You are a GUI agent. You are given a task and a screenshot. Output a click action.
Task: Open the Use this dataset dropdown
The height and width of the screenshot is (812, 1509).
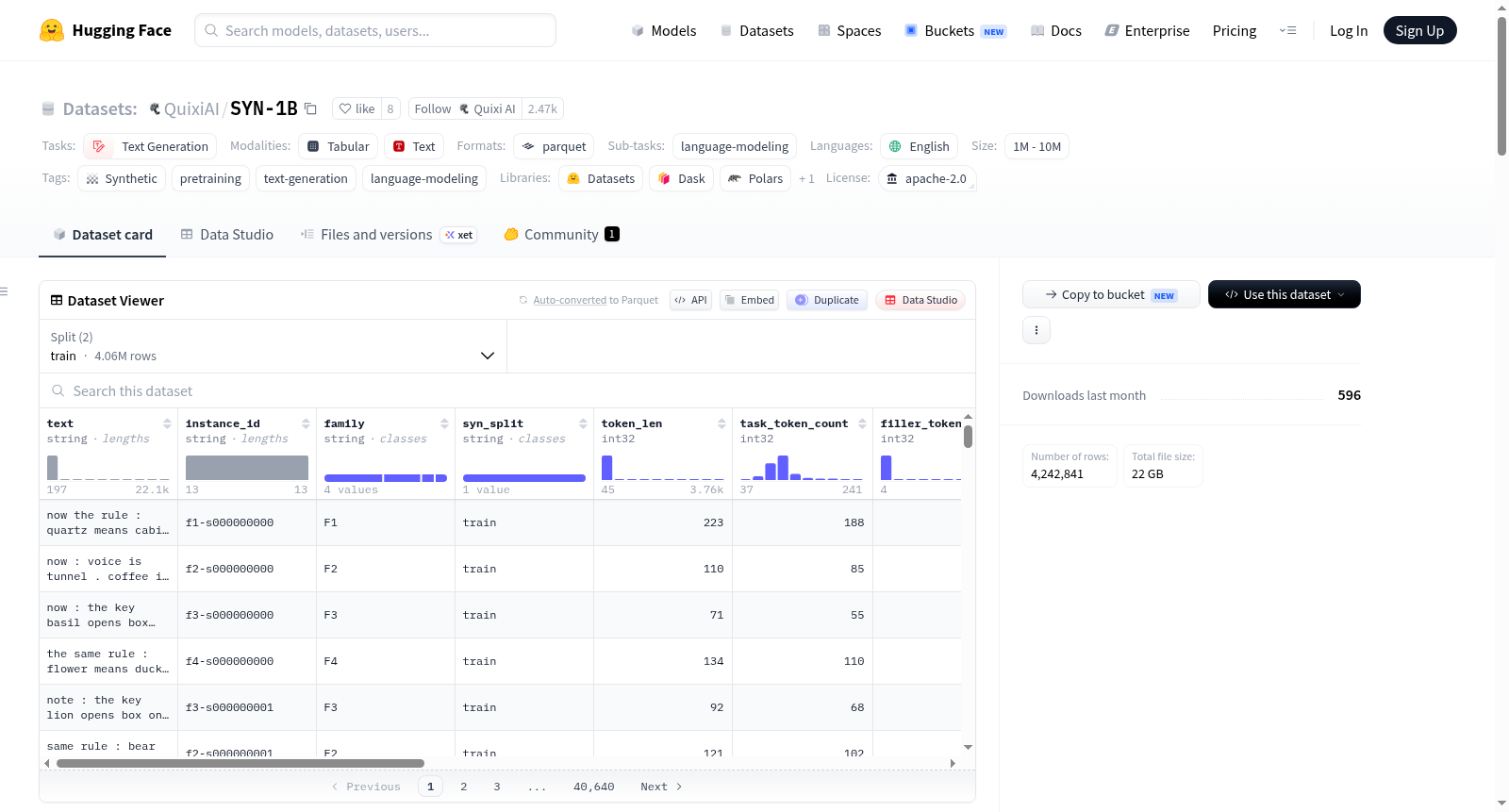click(1285, 294)
